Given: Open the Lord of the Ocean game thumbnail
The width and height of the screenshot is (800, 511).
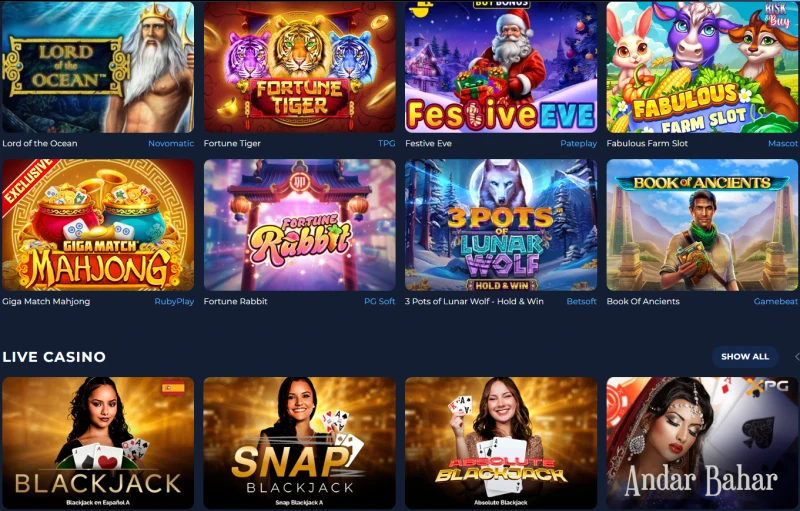Looking at the screenshot, I should click(98, 67).
